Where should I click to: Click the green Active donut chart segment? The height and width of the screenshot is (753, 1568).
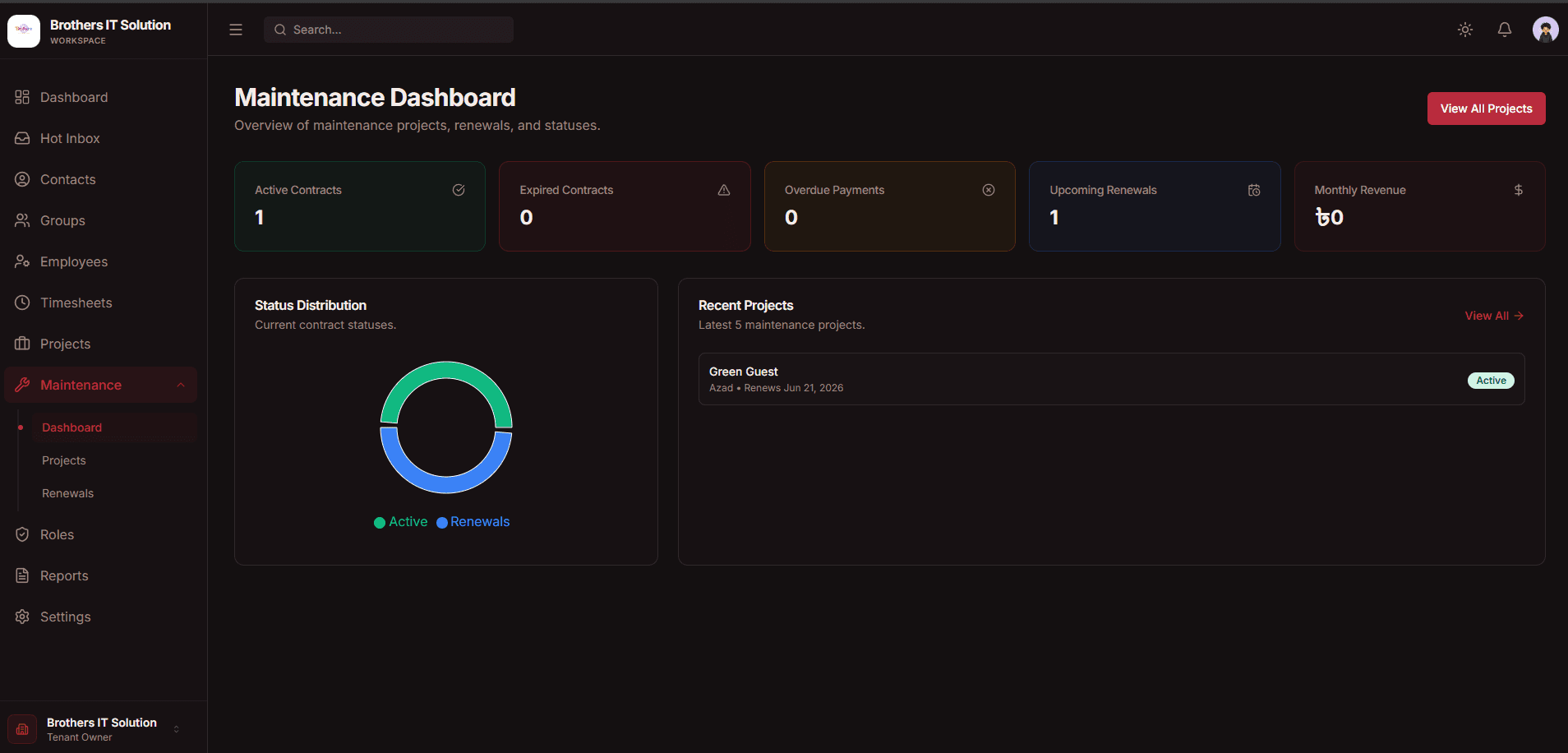(446, 372)
